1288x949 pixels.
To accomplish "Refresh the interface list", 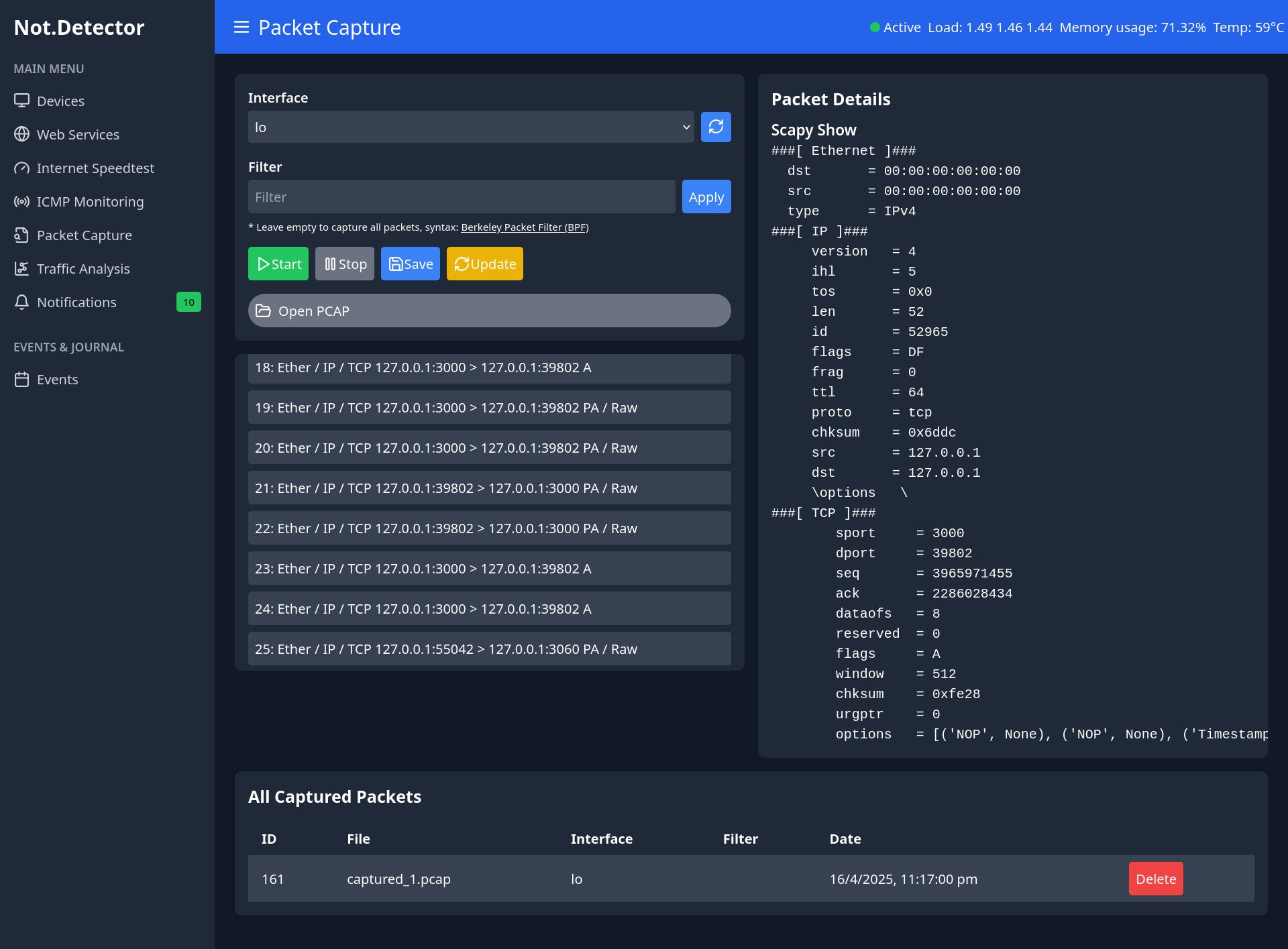I will (x=716, y=127).
